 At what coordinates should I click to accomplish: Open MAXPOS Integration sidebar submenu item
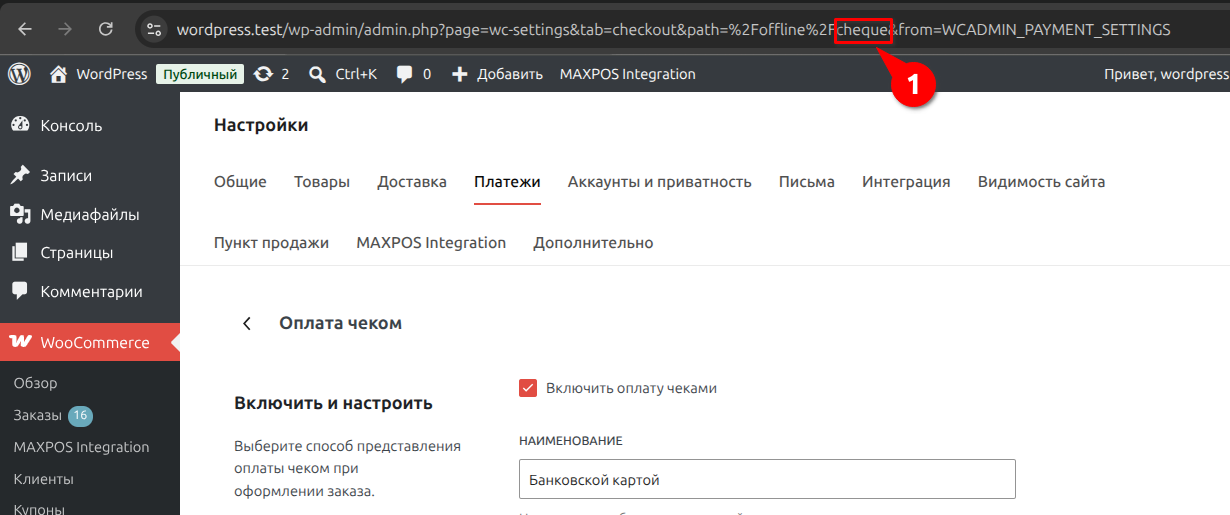pos(82,447)
